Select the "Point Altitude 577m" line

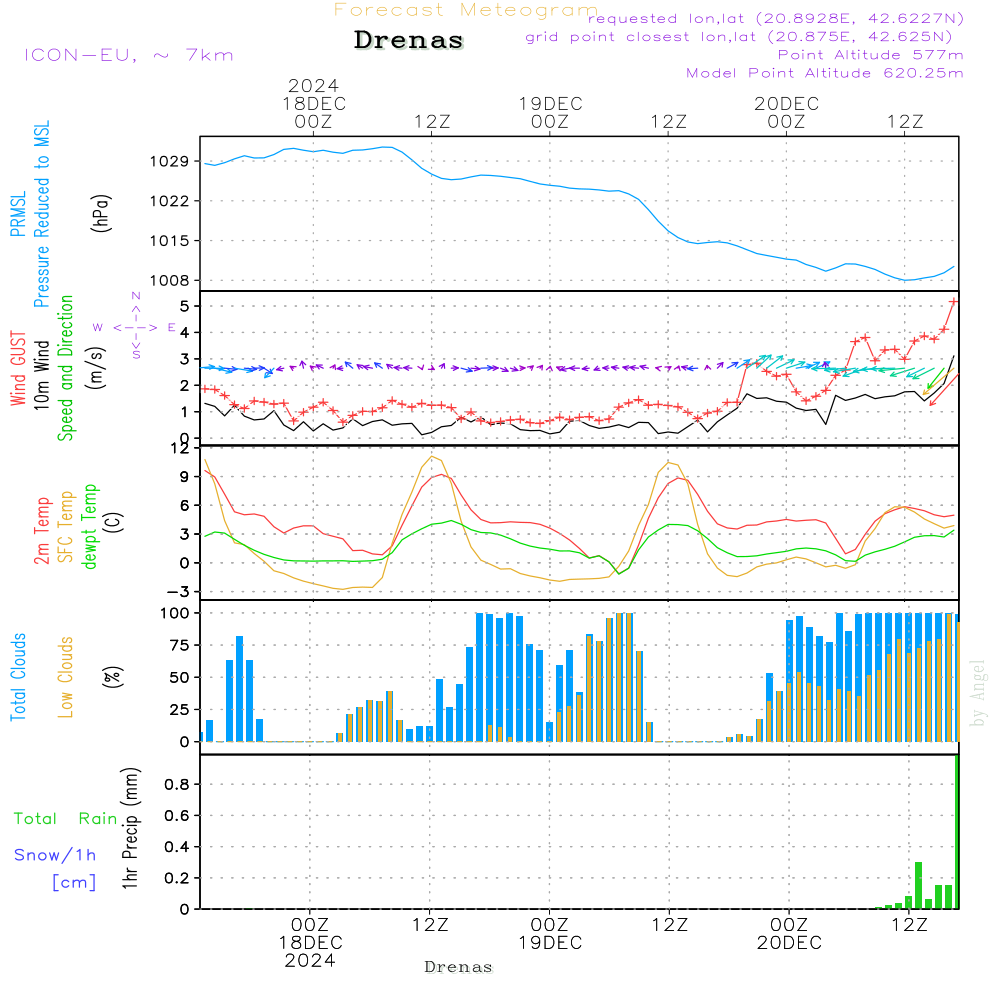click(870, 55)
